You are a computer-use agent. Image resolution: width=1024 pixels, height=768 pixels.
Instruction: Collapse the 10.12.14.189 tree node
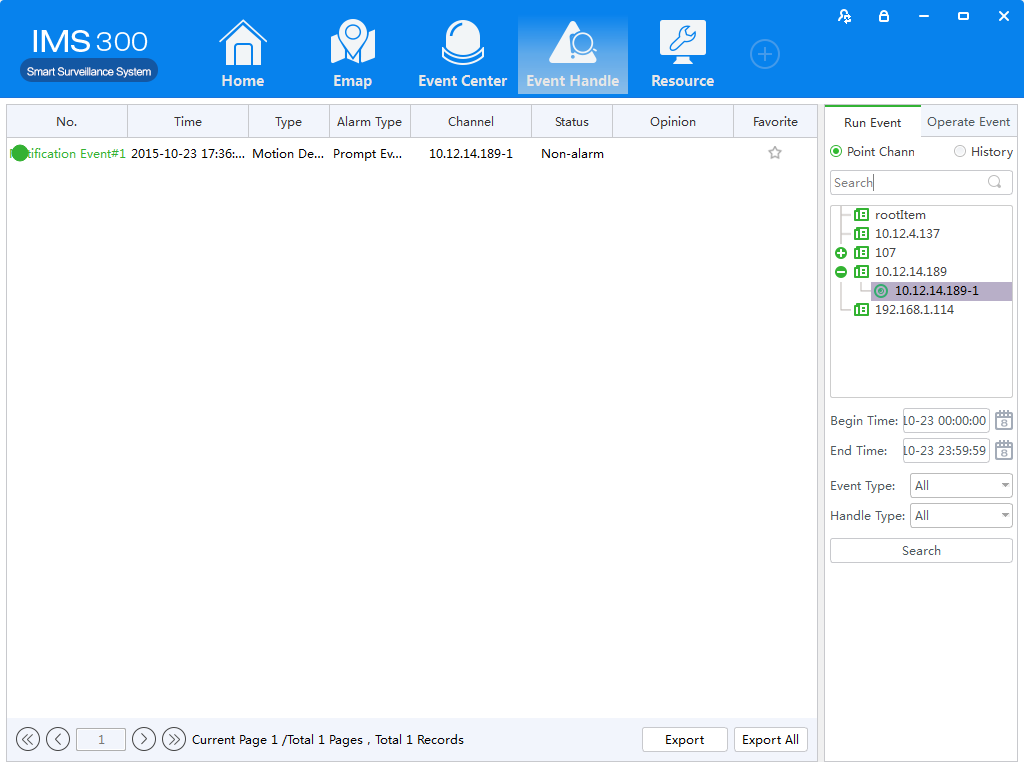click(x=841, y=272)
